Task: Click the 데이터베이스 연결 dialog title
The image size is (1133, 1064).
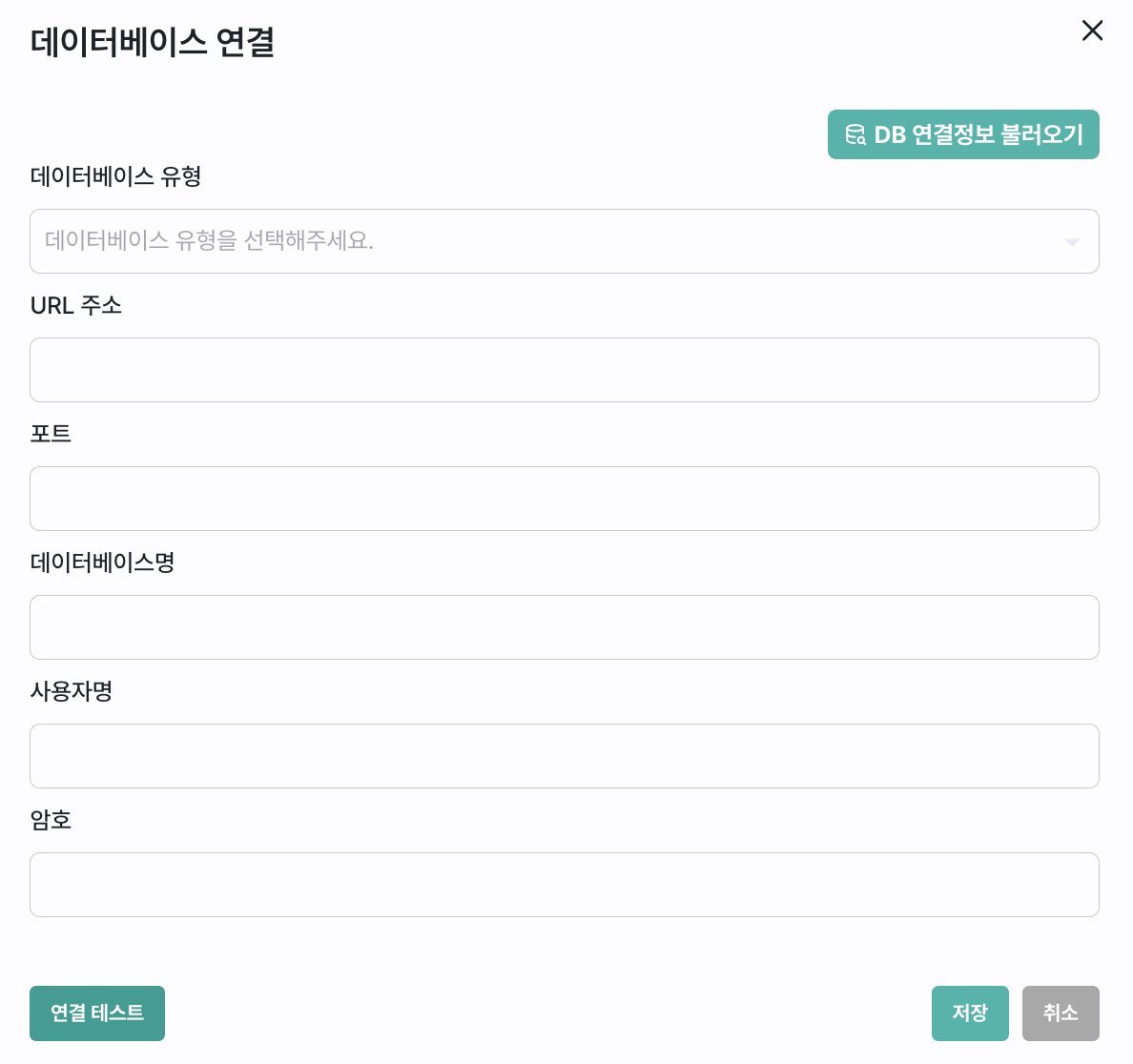Action: coord(153,41)
